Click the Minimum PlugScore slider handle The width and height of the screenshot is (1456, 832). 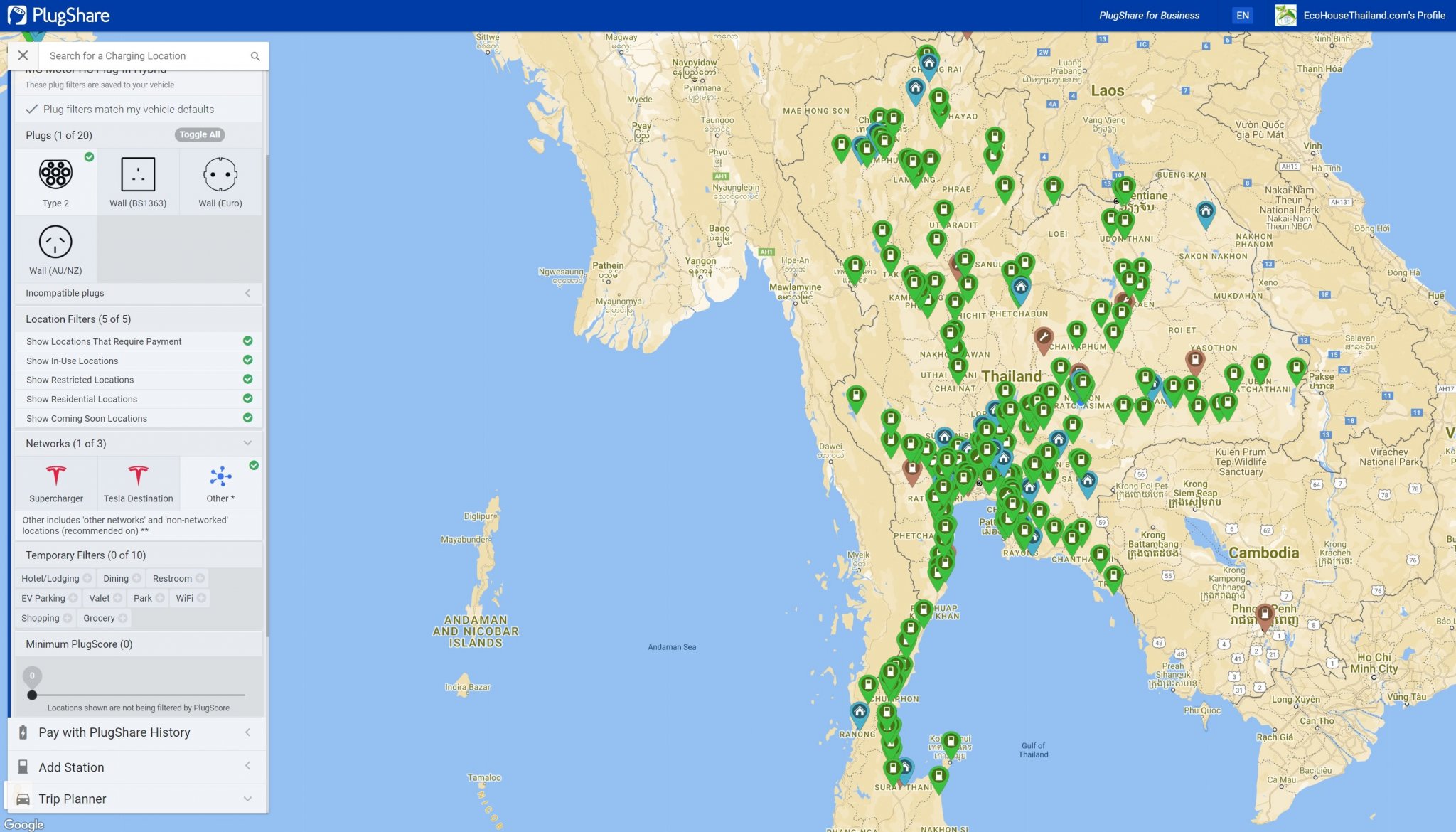pos(32,695)
